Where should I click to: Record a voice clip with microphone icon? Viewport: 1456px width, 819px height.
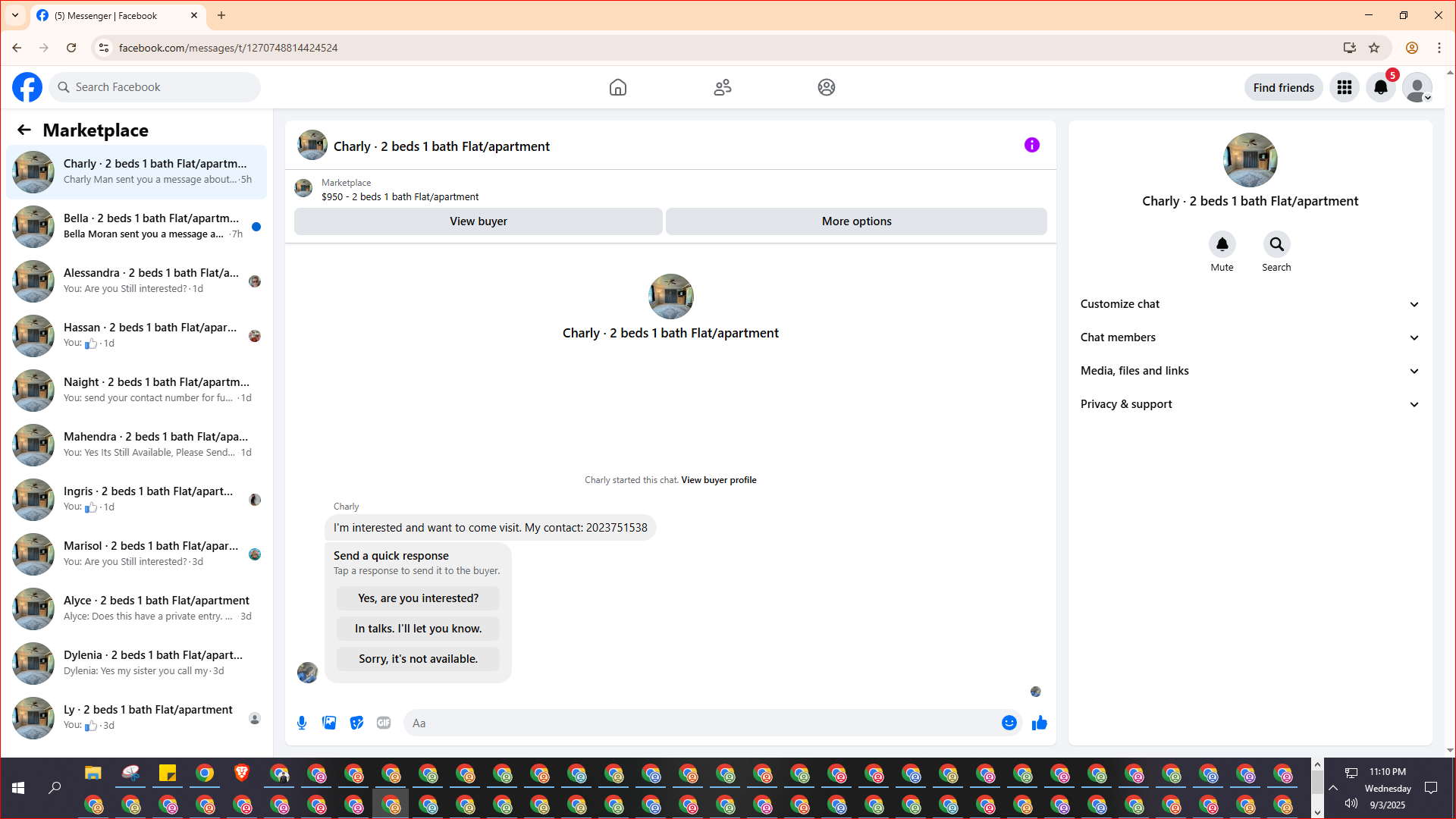(x=302, y=723)
